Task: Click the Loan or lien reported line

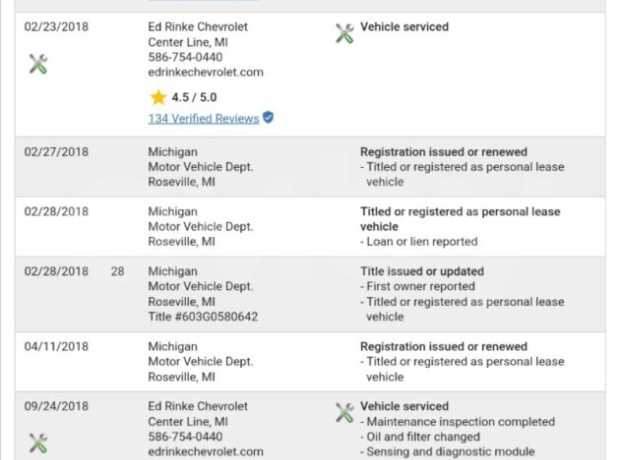Action: [419, 242]
